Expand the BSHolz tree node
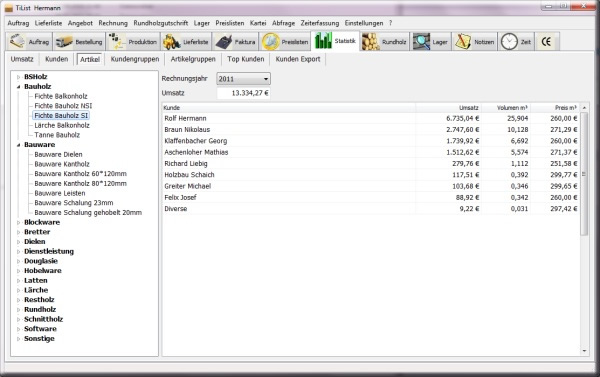600x377 pixels. coord(18,77)
